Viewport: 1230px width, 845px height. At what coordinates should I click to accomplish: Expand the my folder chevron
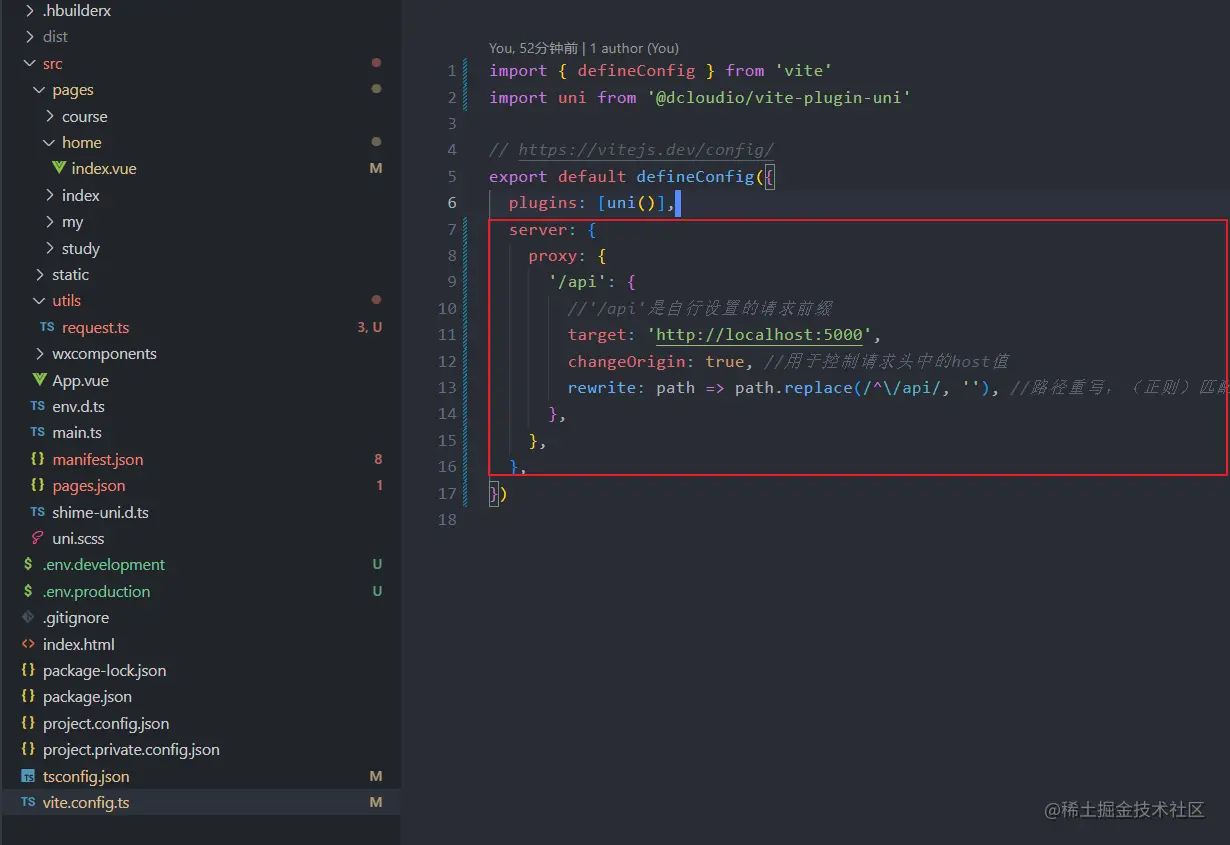point(50,222)
